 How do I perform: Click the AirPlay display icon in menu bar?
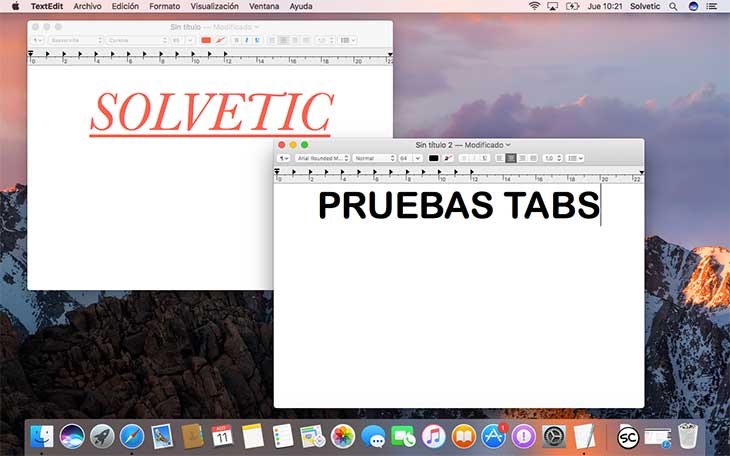553,6
